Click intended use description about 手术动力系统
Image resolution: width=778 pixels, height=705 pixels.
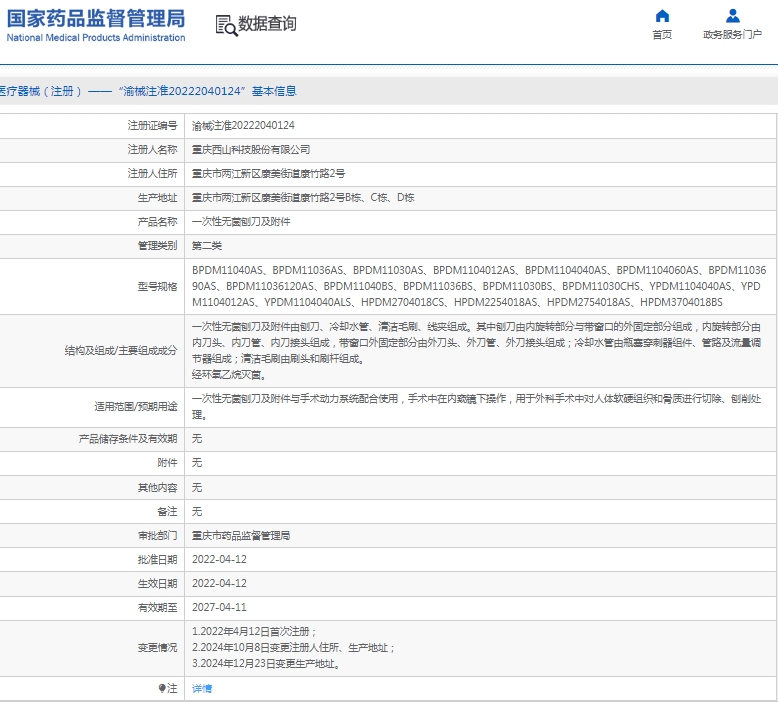(x=476, y=406)
